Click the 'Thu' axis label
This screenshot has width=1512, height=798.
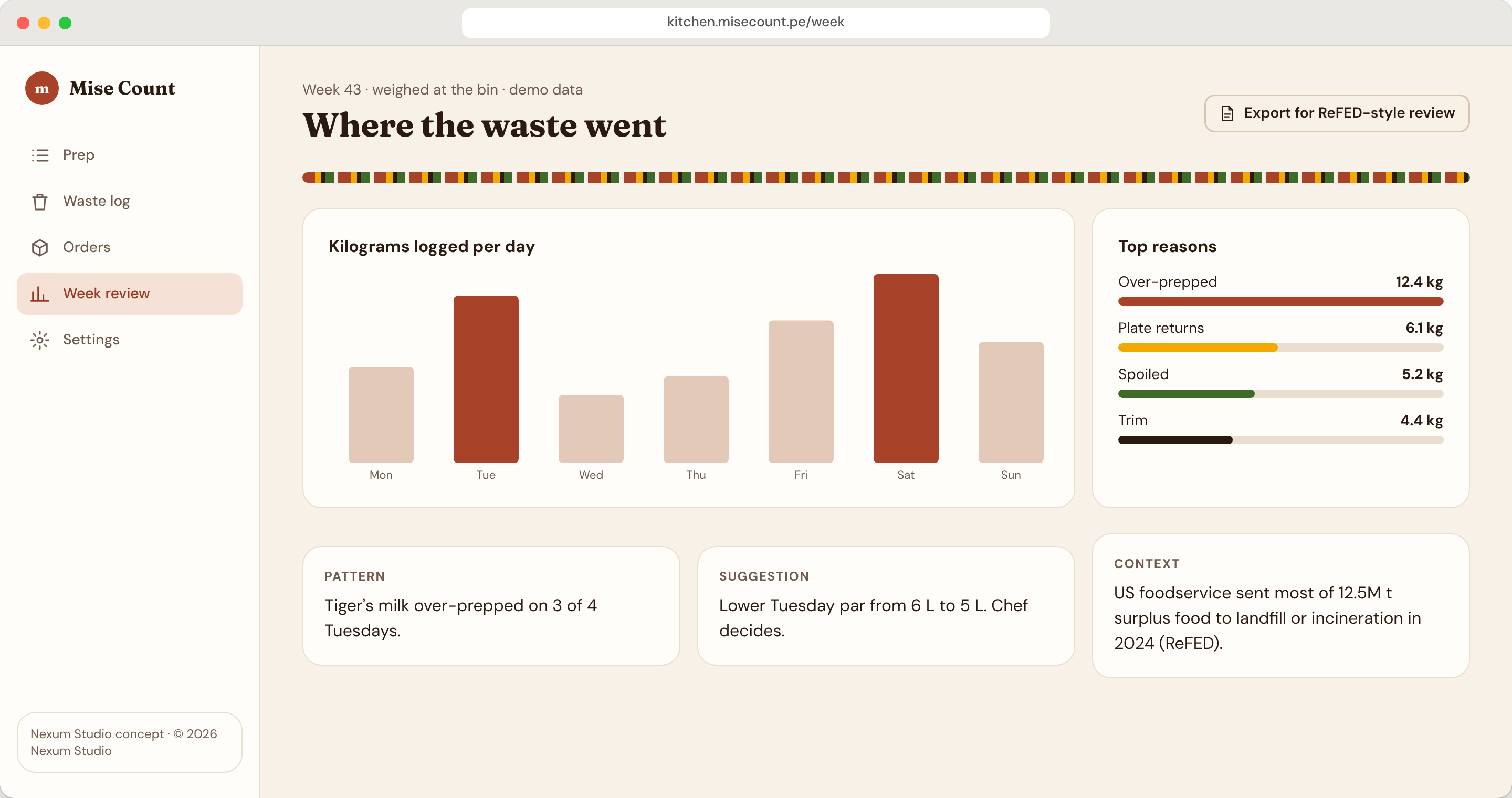tap(696, 475)
